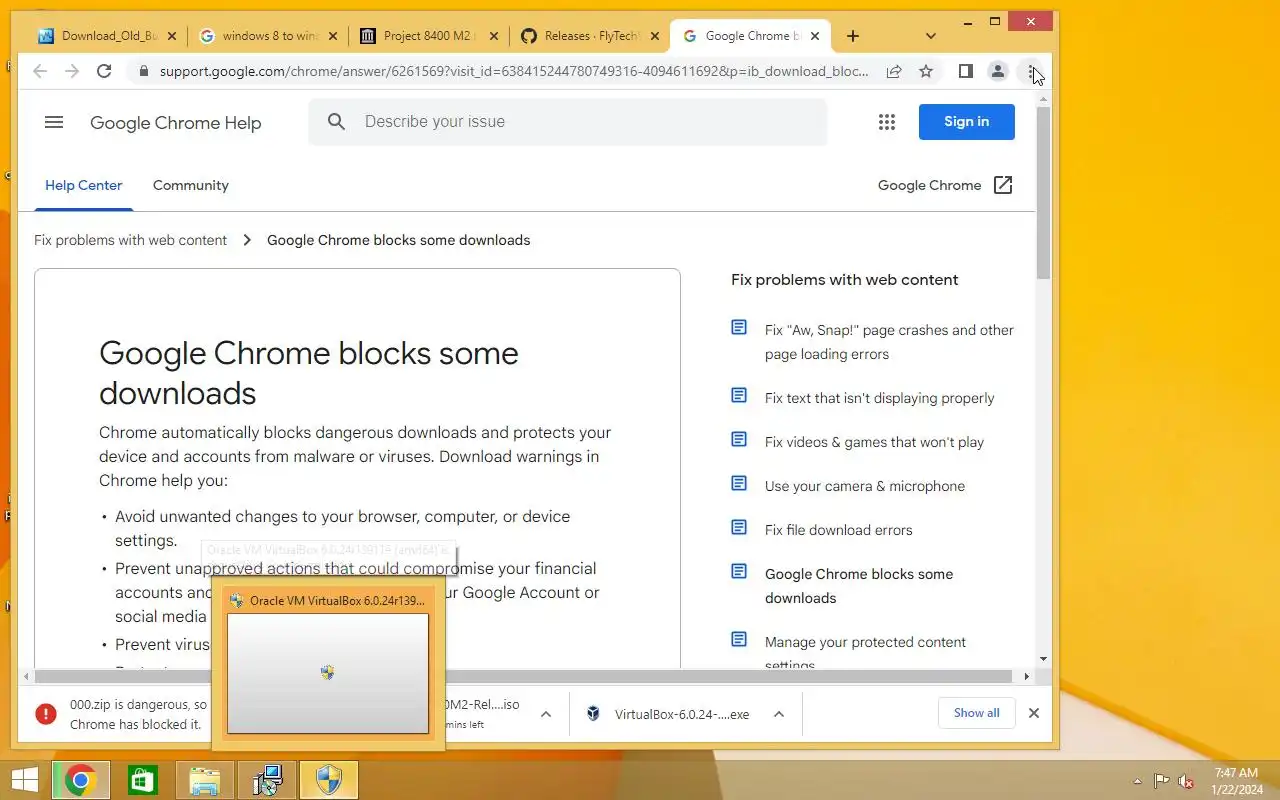
Task: Switch to the Releases FlyTech tab
Action: click(x=591, y=36)
